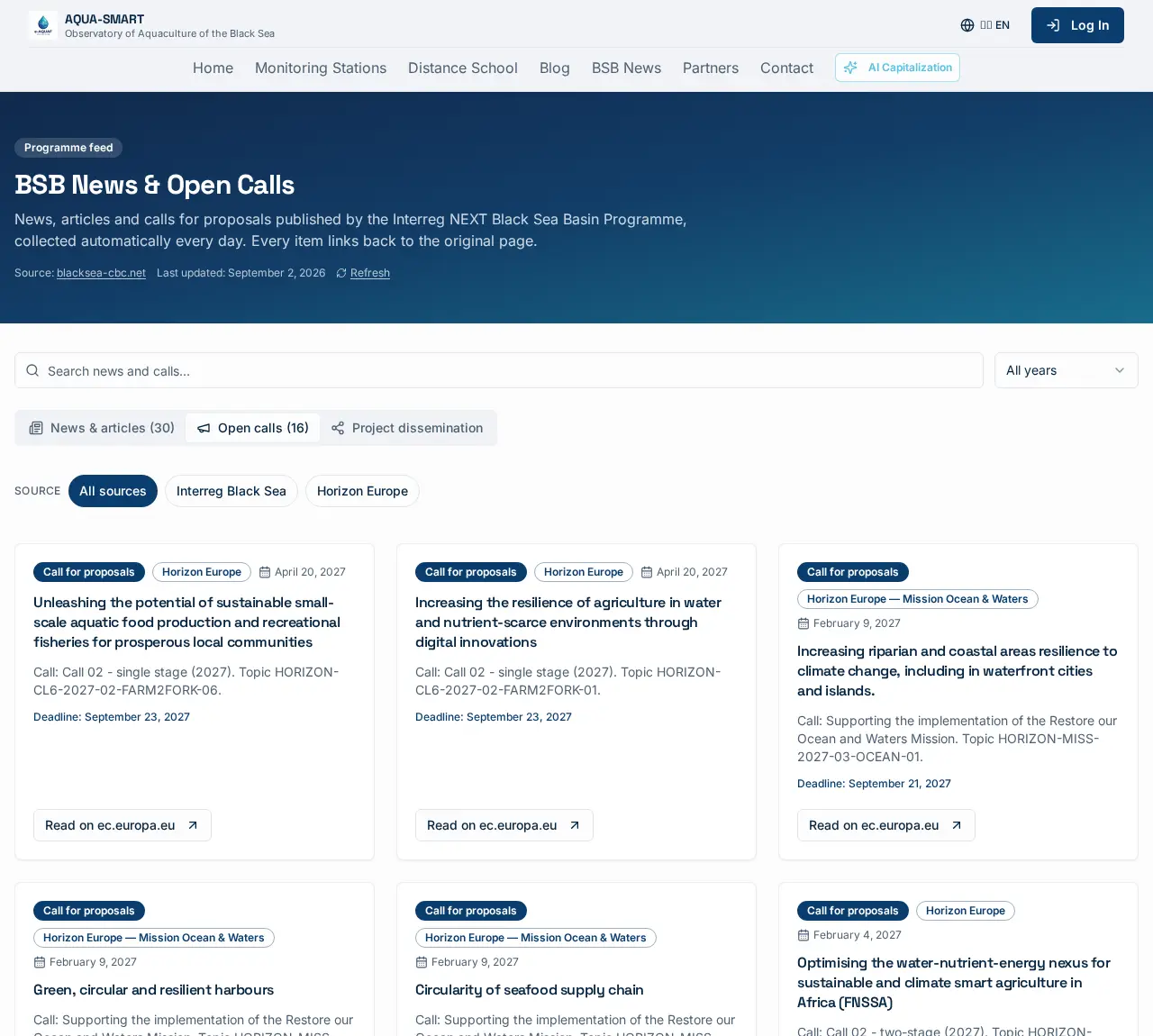Click the search news and calls field
Image resolution: width=1153 pixels, height=1036 pixels.
coord(499,370)
